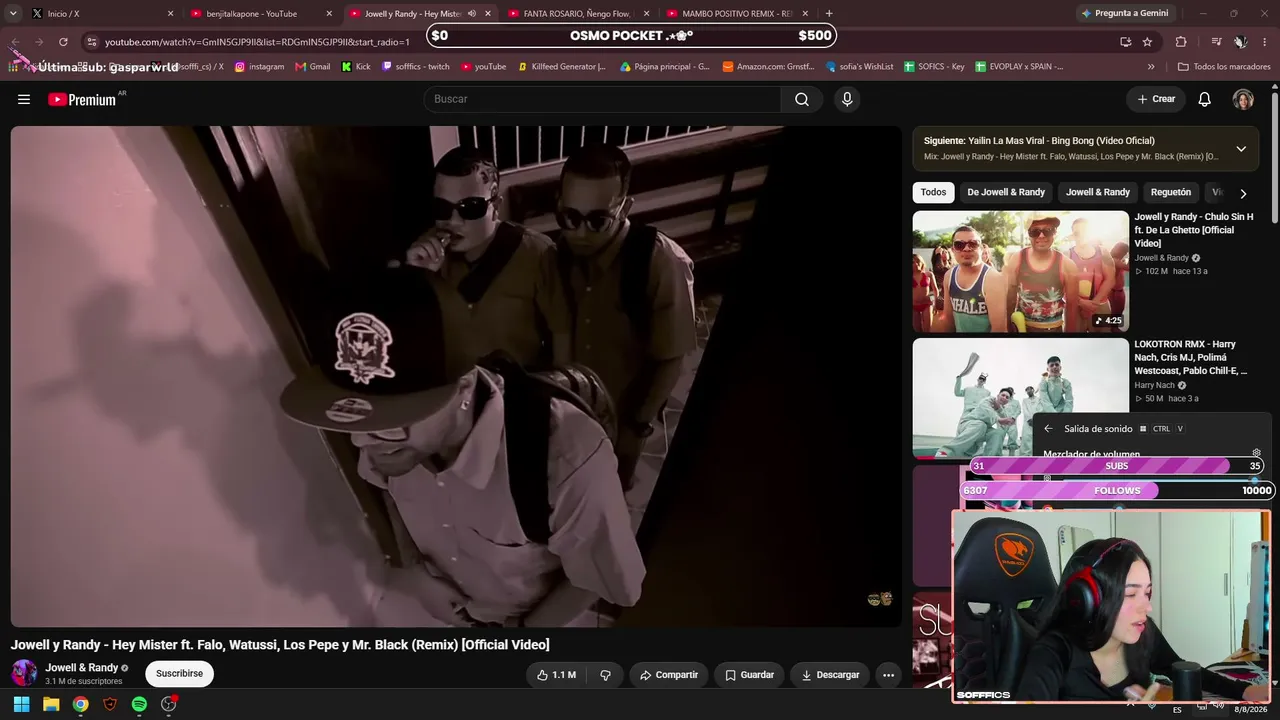The height and width of the screenshot is (720, 1280).
Task: Like the Hey Mister video
Action: pyautogui.click(x=556, y=675)
